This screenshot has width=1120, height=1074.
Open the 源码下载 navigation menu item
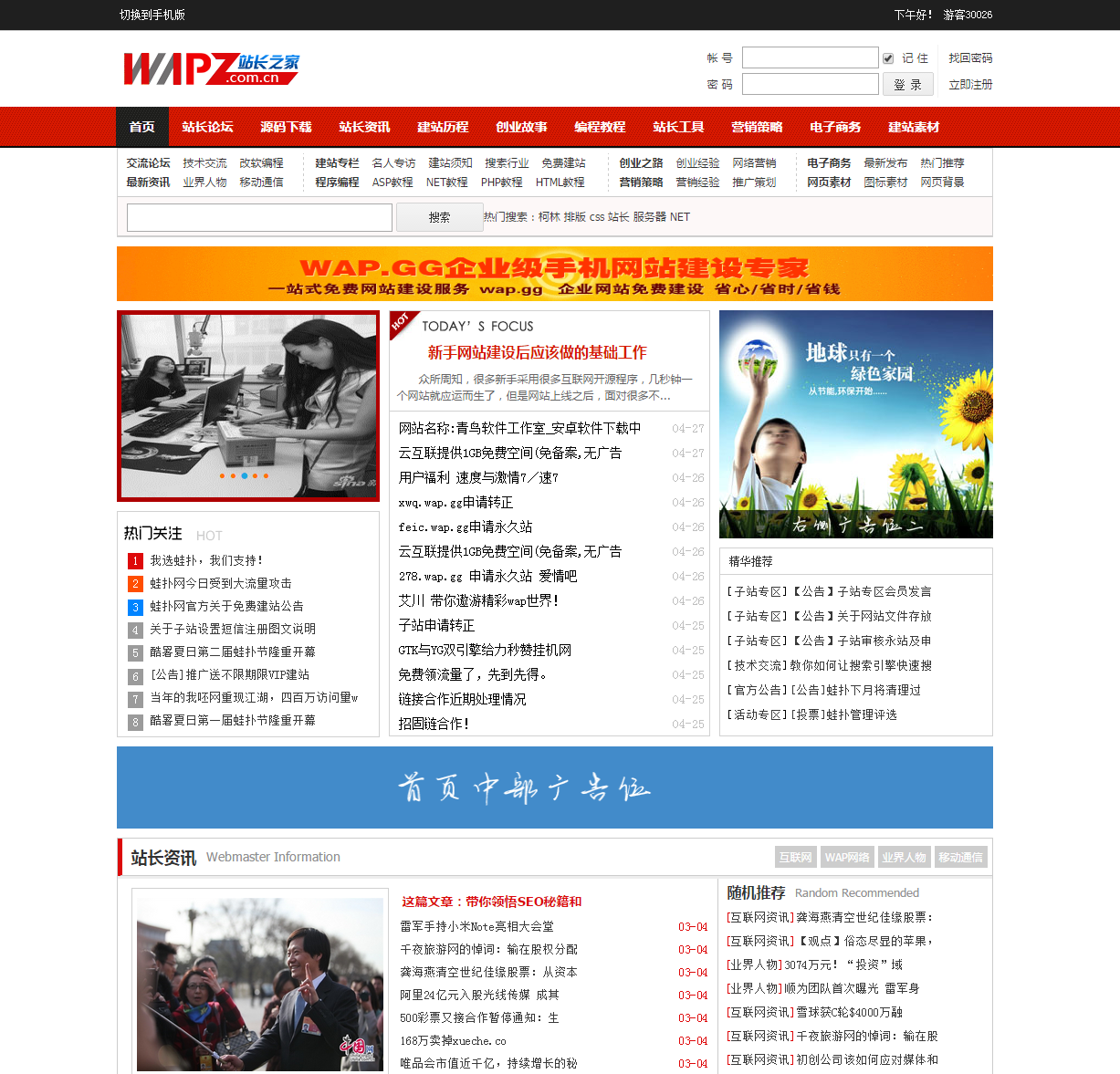[286, 127]
